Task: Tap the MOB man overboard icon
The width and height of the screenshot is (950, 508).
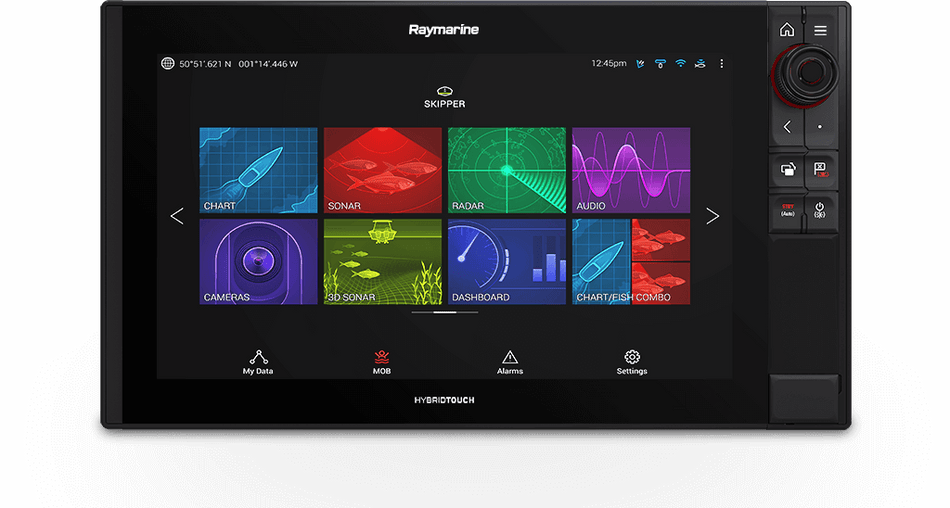Action: [x=381, y=361]
